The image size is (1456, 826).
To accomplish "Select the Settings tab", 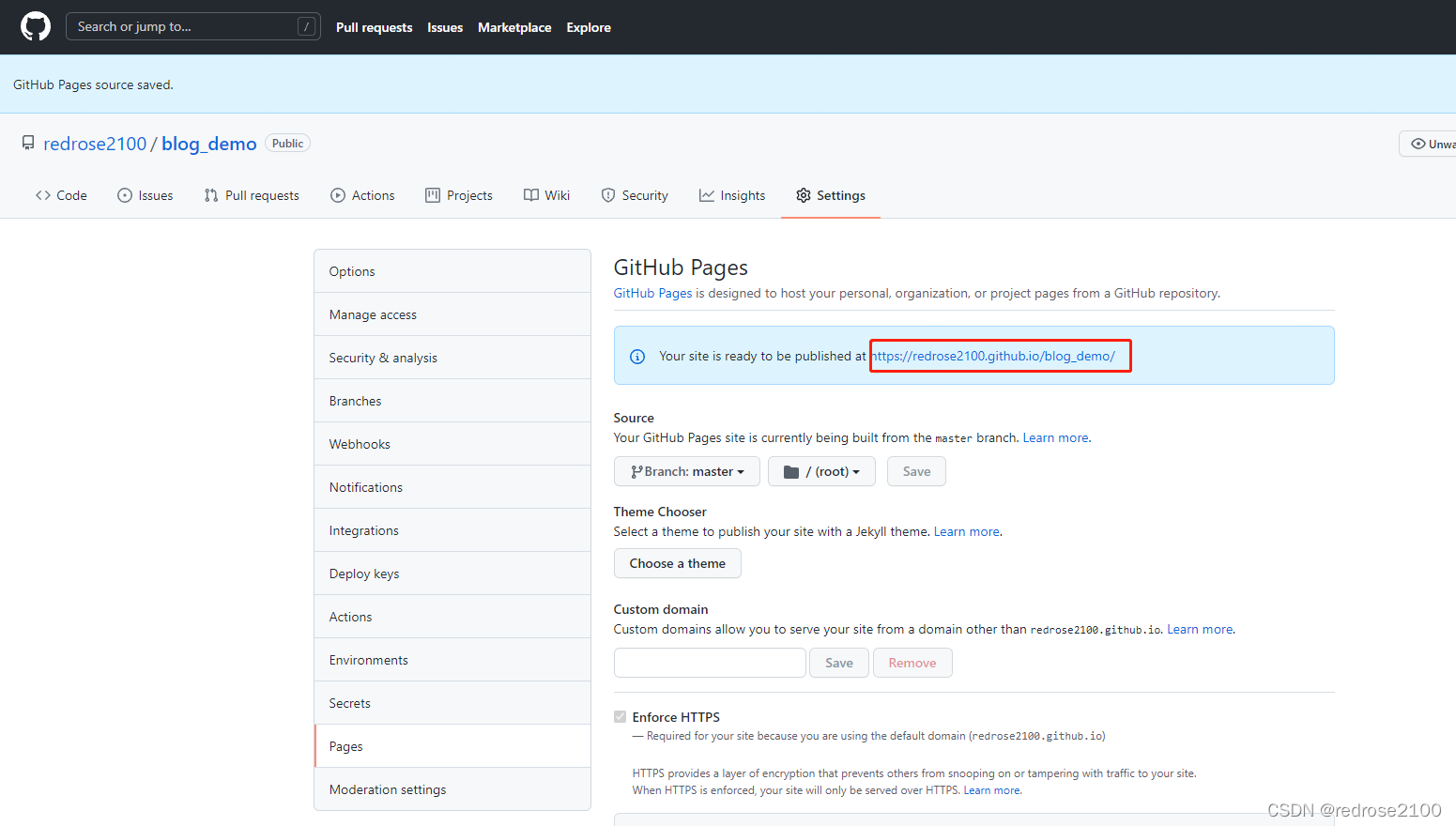I will coord(831,195).
